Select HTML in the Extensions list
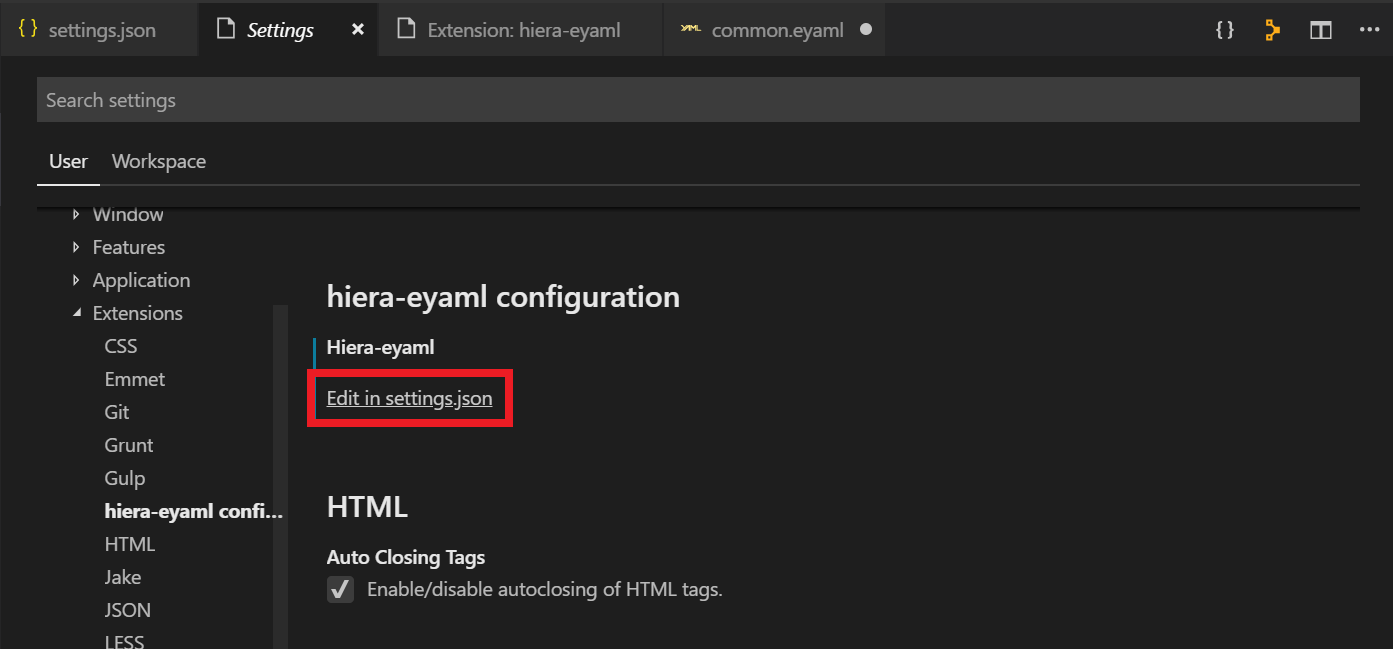The width and height of the screenshot is (1393, 649). click(129, 544)
